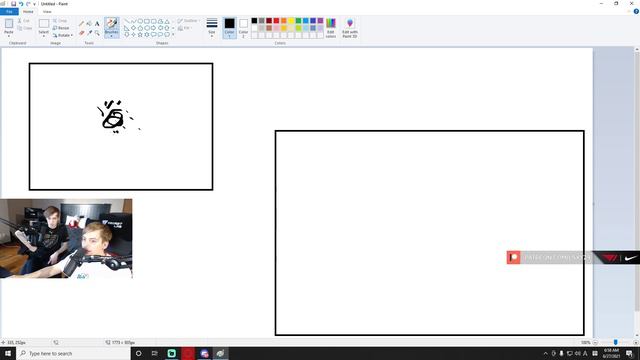This screenshot has width=640, height=360.
Task: Select the Text tool
Action: pos(97,24)
